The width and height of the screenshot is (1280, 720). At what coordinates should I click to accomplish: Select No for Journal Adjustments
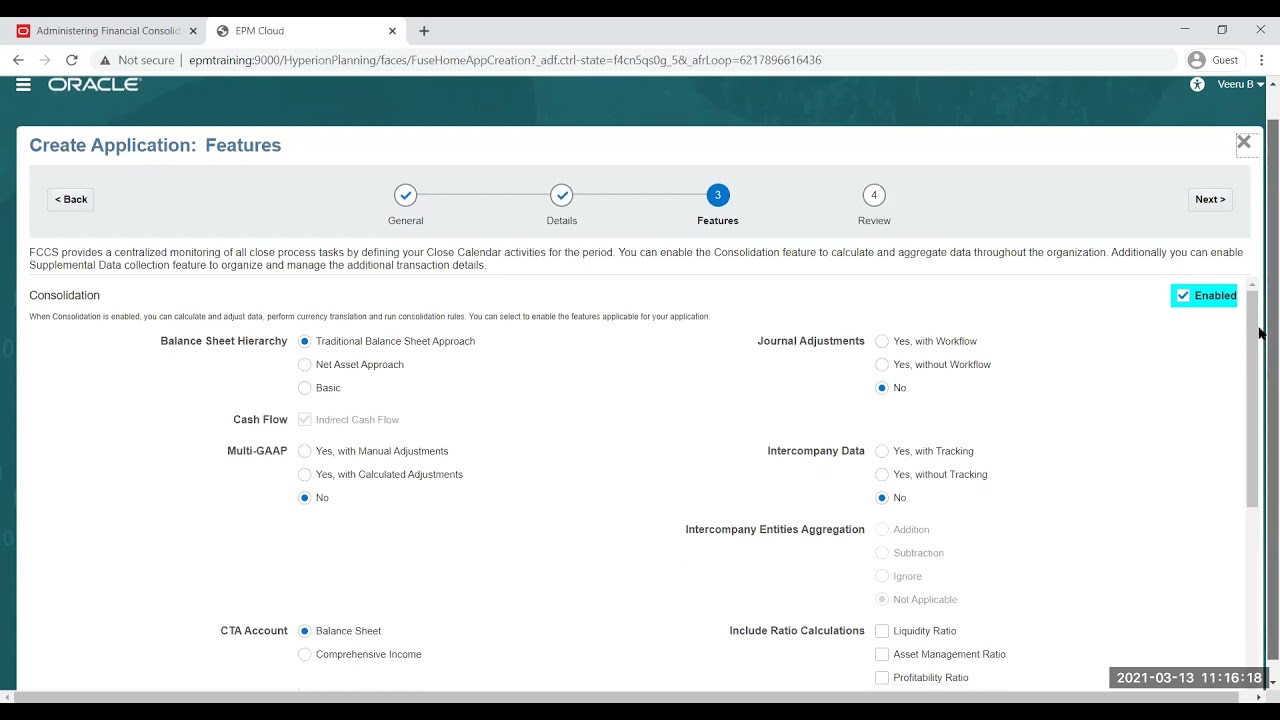click(882, 388)
